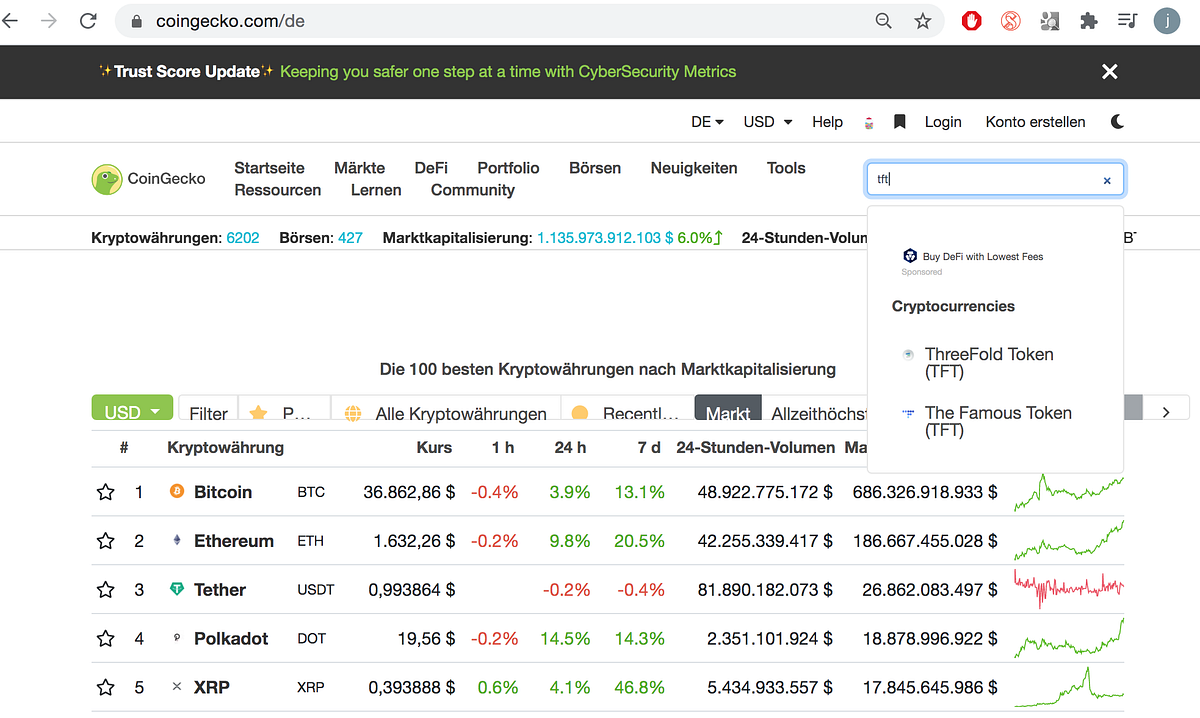Image resolution: width=1200 pixels, height=718 pixels.
Task: Open the browser zoom magnifier icon
Action: [883, 20]
